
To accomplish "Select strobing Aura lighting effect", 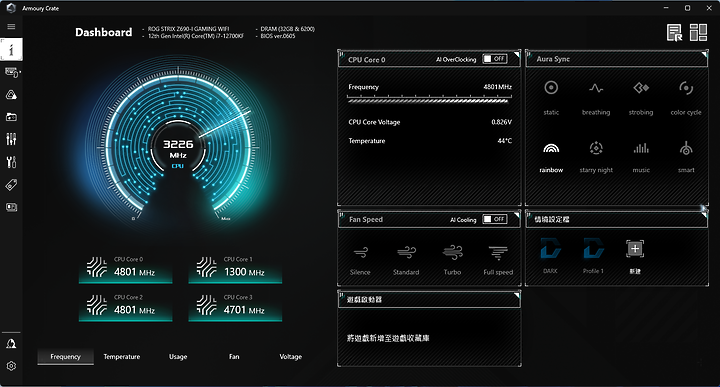I will click(x=641, y=98).
